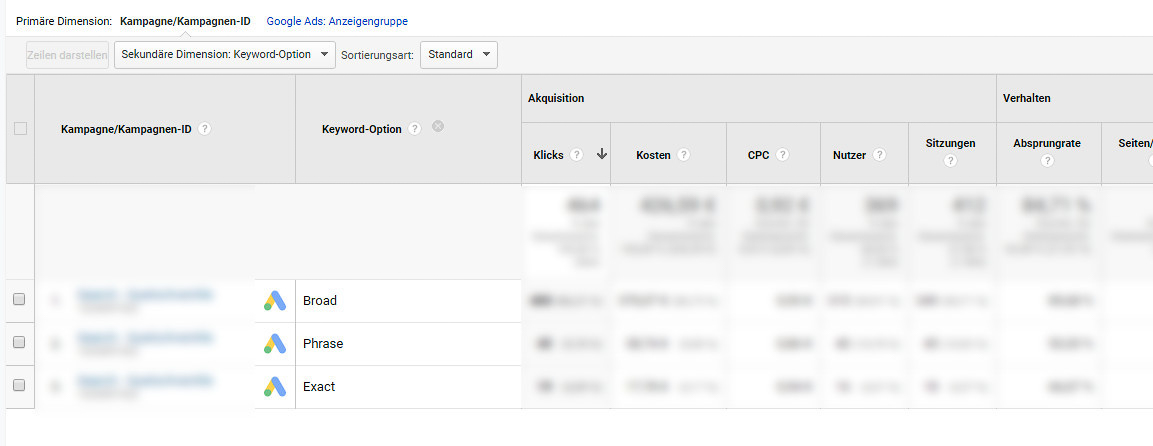
Task: Switch primary dimension to Google Ads: Anzeigengruppe
Action: point(336,21)
